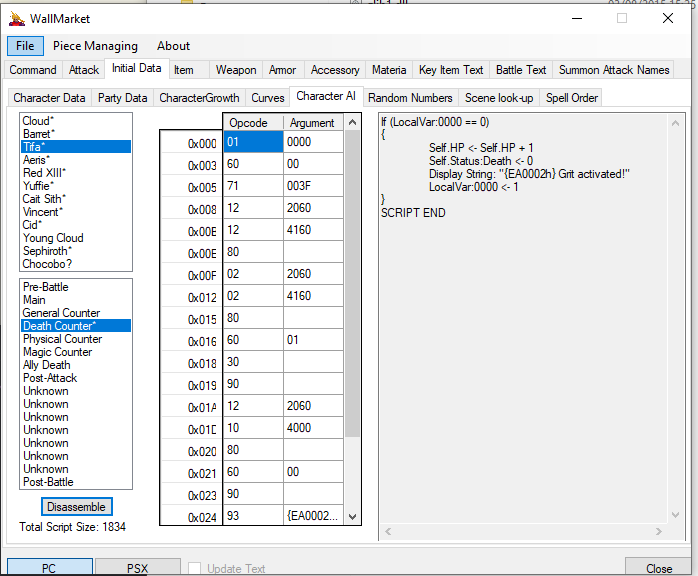Image resolution: width=698 pixels, height=576 pixels.
Task: Select Cait Sith* in the character list
Action: click(x=76, y=199)
